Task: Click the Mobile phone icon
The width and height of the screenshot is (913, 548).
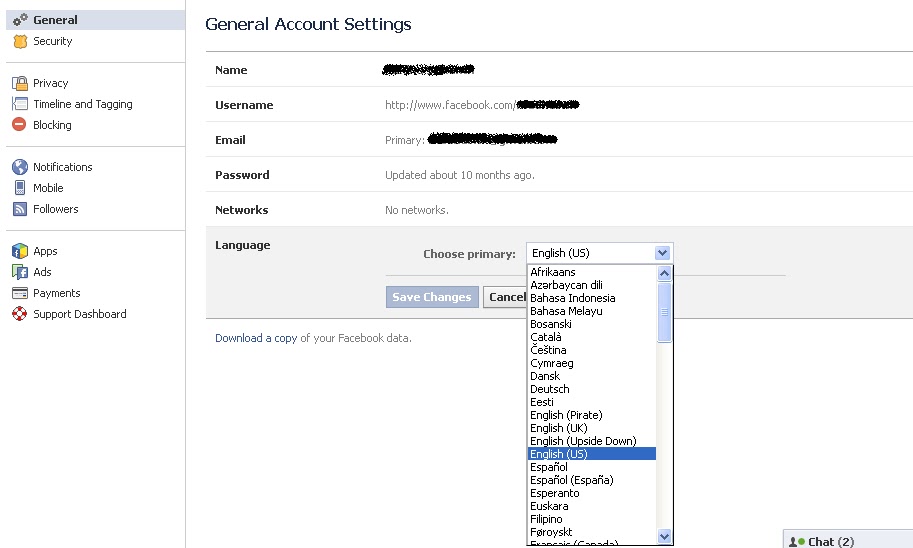Action: click(20, 188)
